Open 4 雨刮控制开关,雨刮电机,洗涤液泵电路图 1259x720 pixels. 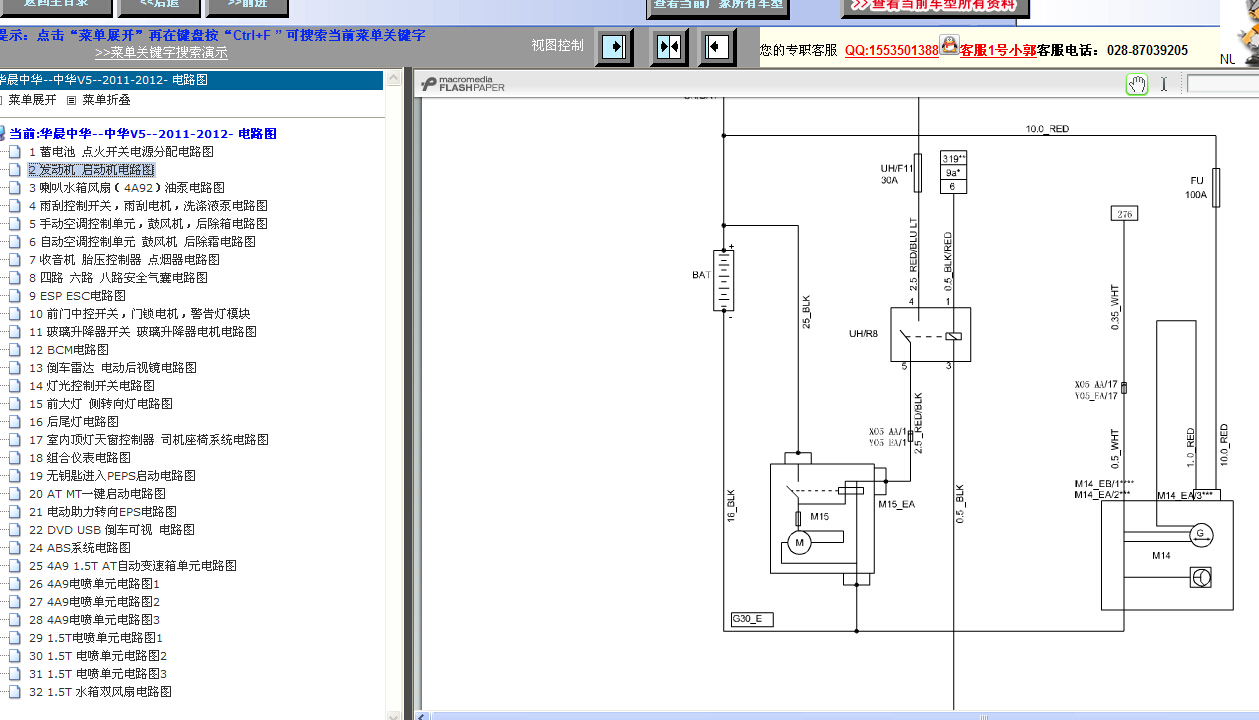point(148,206)
